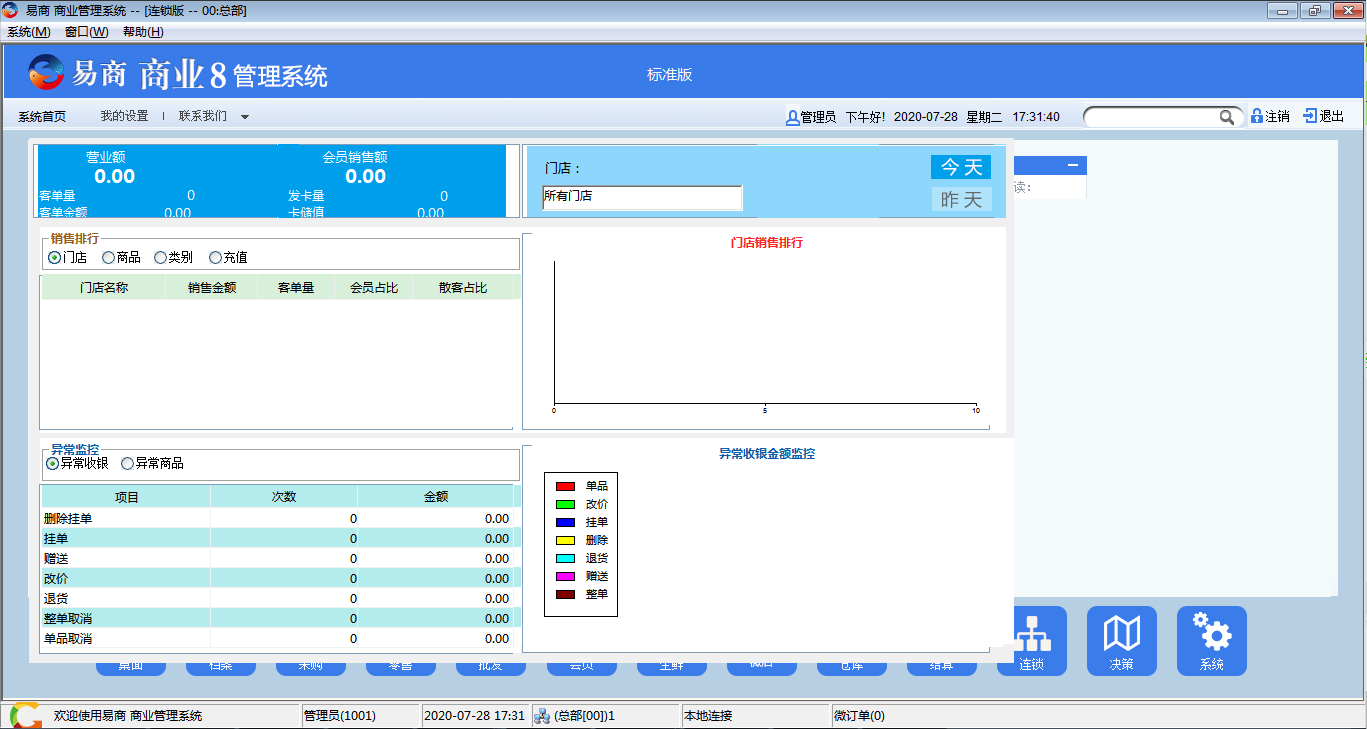Click the 散客占比 column header
Screen dimensions: 1367x729
(463, 288)
